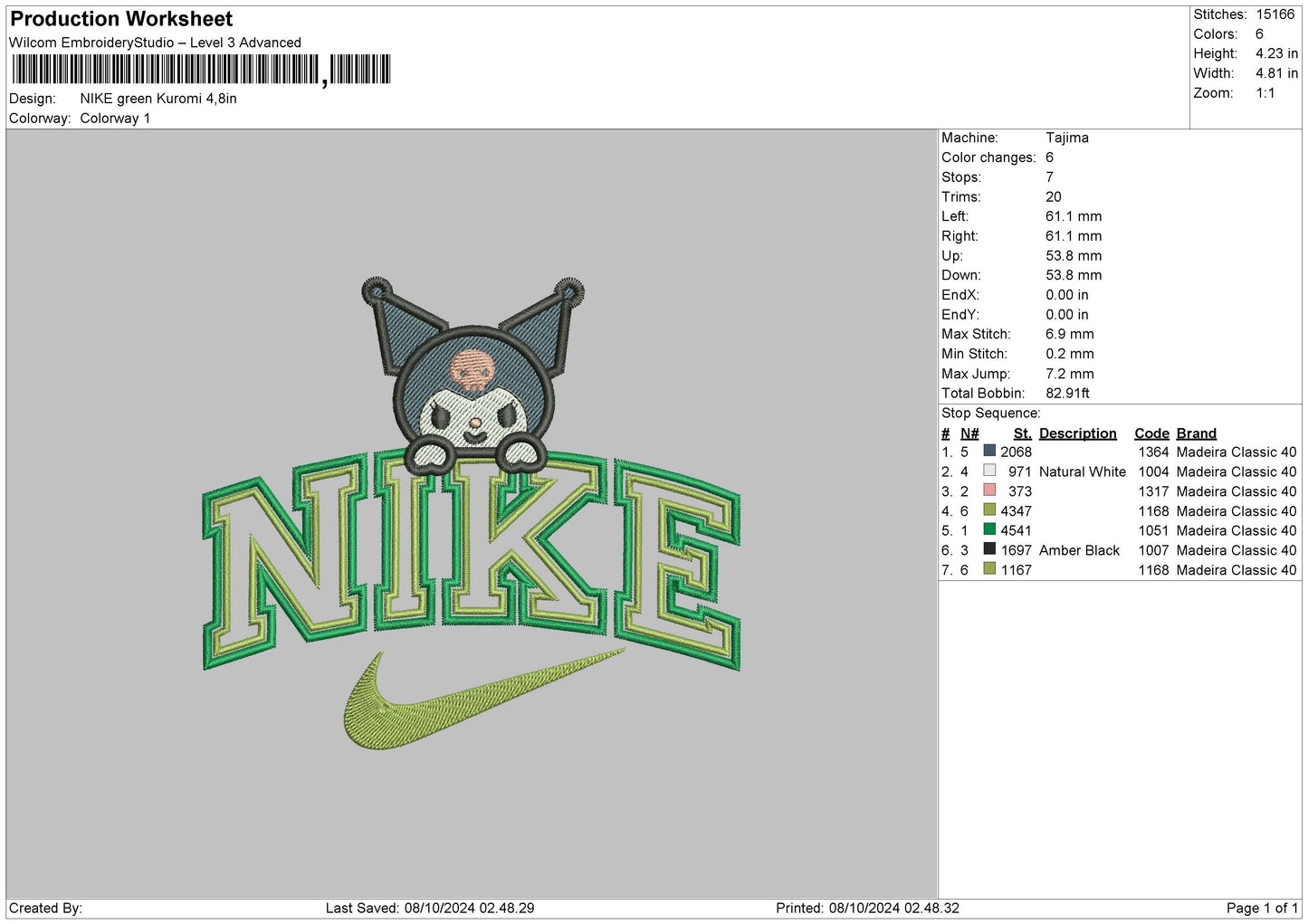Click the 'Stop Sequence:' heading
The image size is (1308, 924).
pos(991,414)
